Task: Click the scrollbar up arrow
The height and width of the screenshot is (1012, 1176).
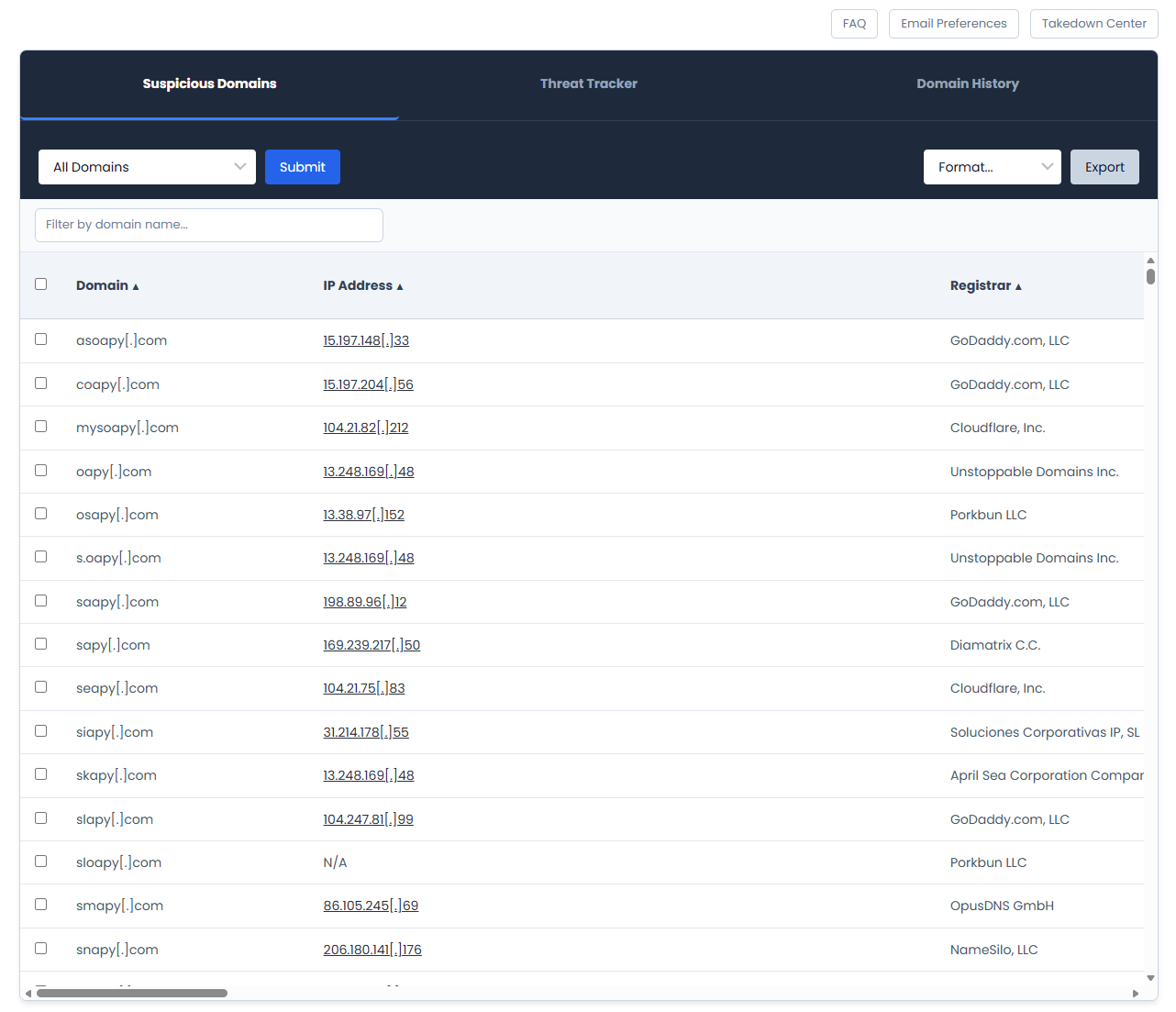Action: point(1151,260)
